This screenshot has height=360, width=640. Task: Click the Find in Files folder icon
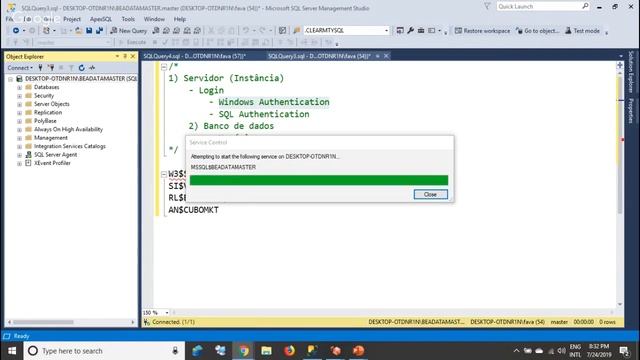pyautogui.click(x=297, y=31)
